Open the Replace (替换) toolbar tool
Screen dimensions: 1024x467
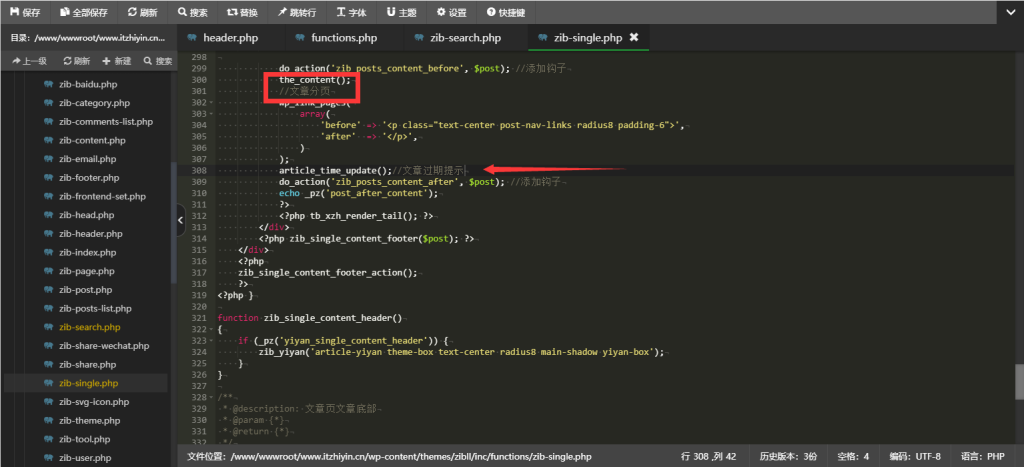point(242,12)
